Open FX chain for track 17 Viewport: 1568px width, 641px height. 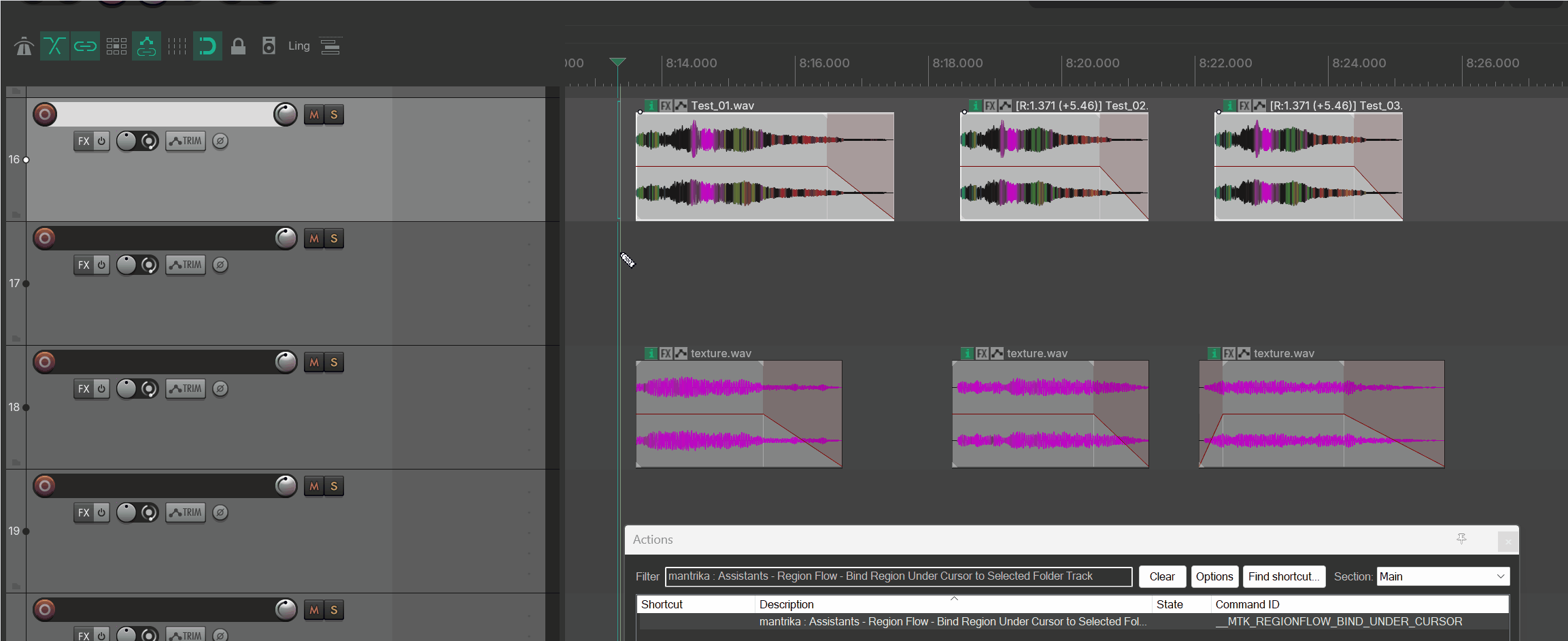pyautogui.click(x=84, y=265)
